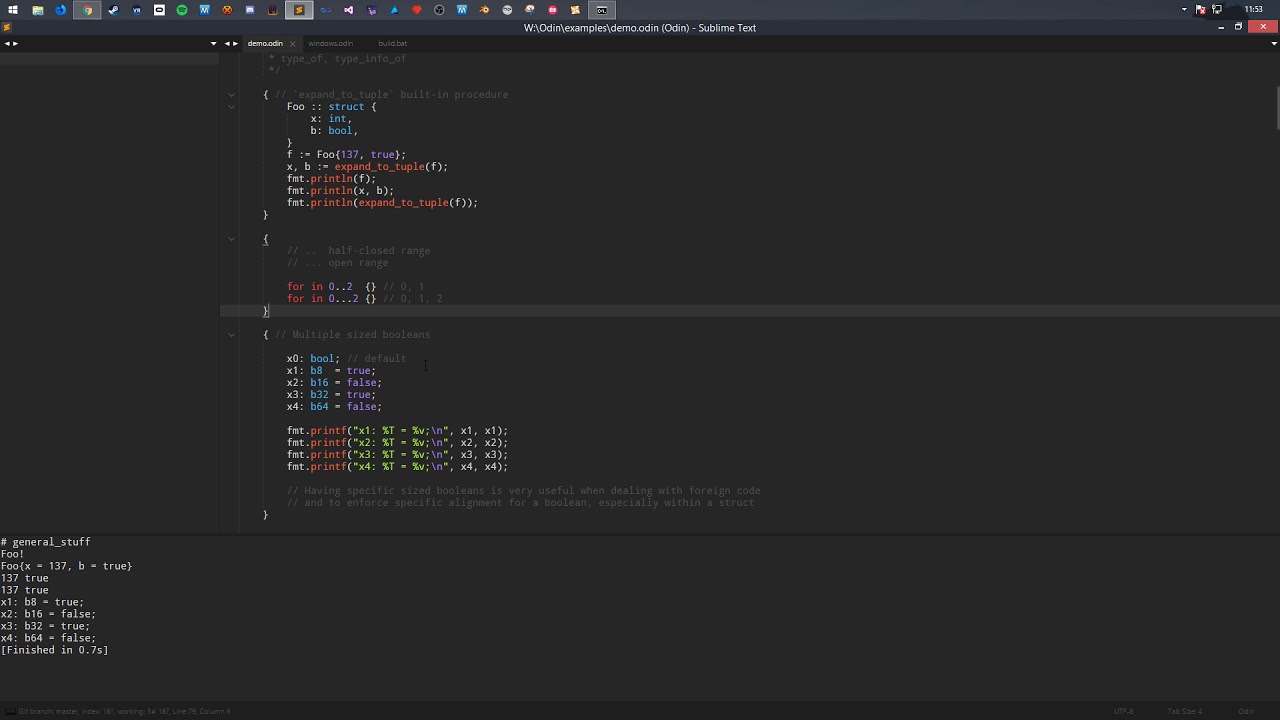
Task: Click the "Foo :: struct {" line
Action: click(x=332, y=107)
